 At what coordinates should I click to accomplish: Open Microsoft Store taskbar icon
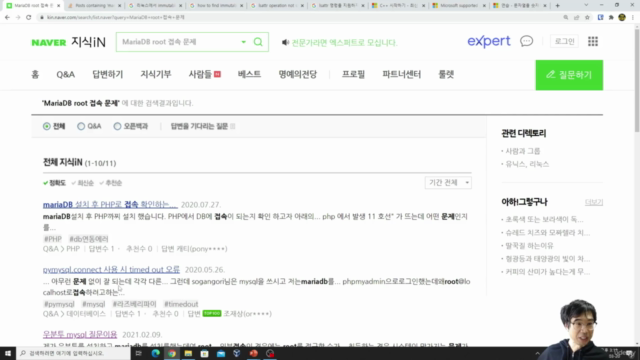tap(204, 353)
